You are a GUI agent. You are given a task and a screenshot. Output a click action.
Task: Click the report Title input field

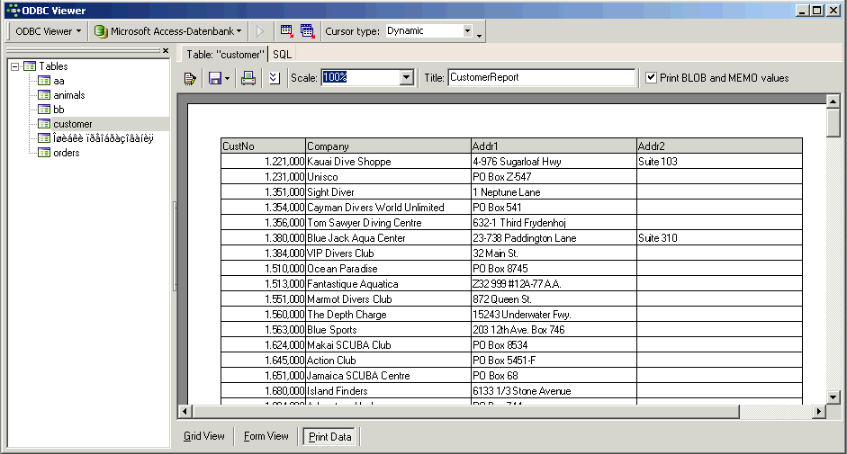[x=540, y=77]
